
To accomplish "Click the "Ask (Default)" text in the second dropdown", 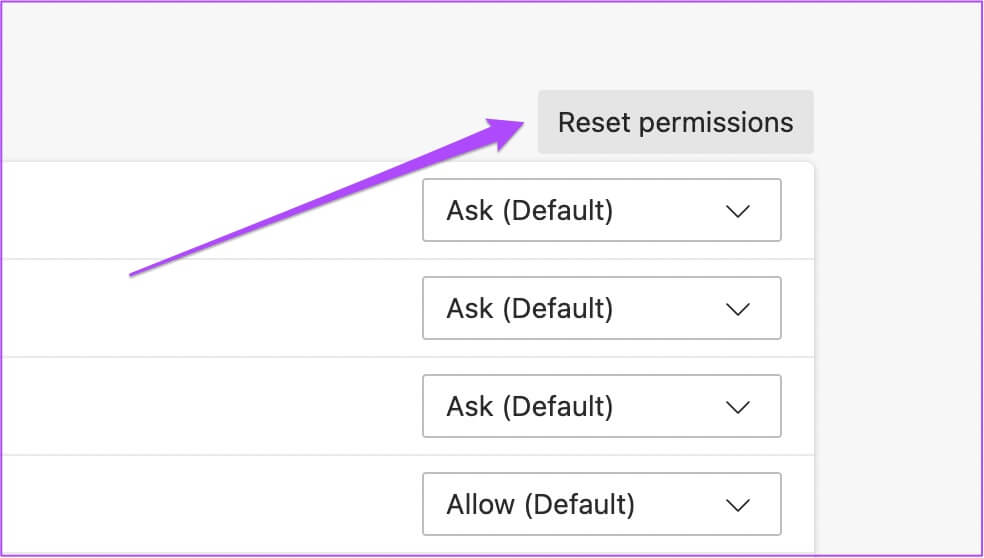I will click(529, 308).
